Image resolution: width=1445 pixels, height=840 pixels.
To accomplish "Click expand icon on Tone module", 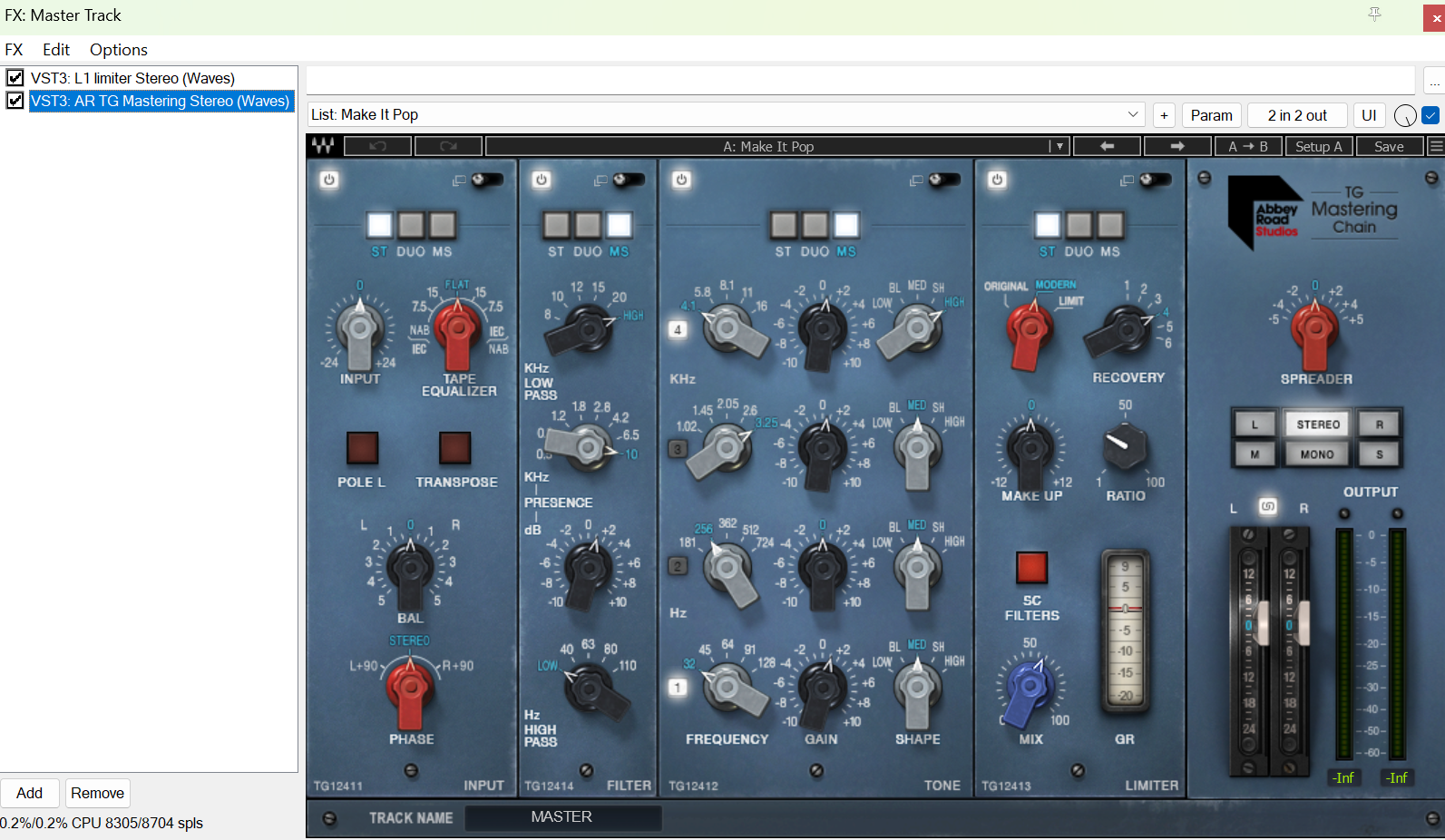I will click(916, 181).
